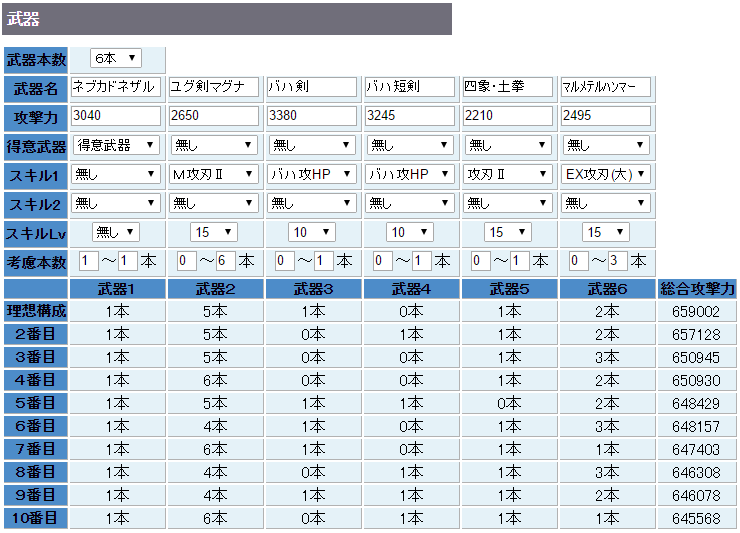Viewport: 740px width, 533px height.
Task: Click attack power field 2495
Action: click(606, 116)
